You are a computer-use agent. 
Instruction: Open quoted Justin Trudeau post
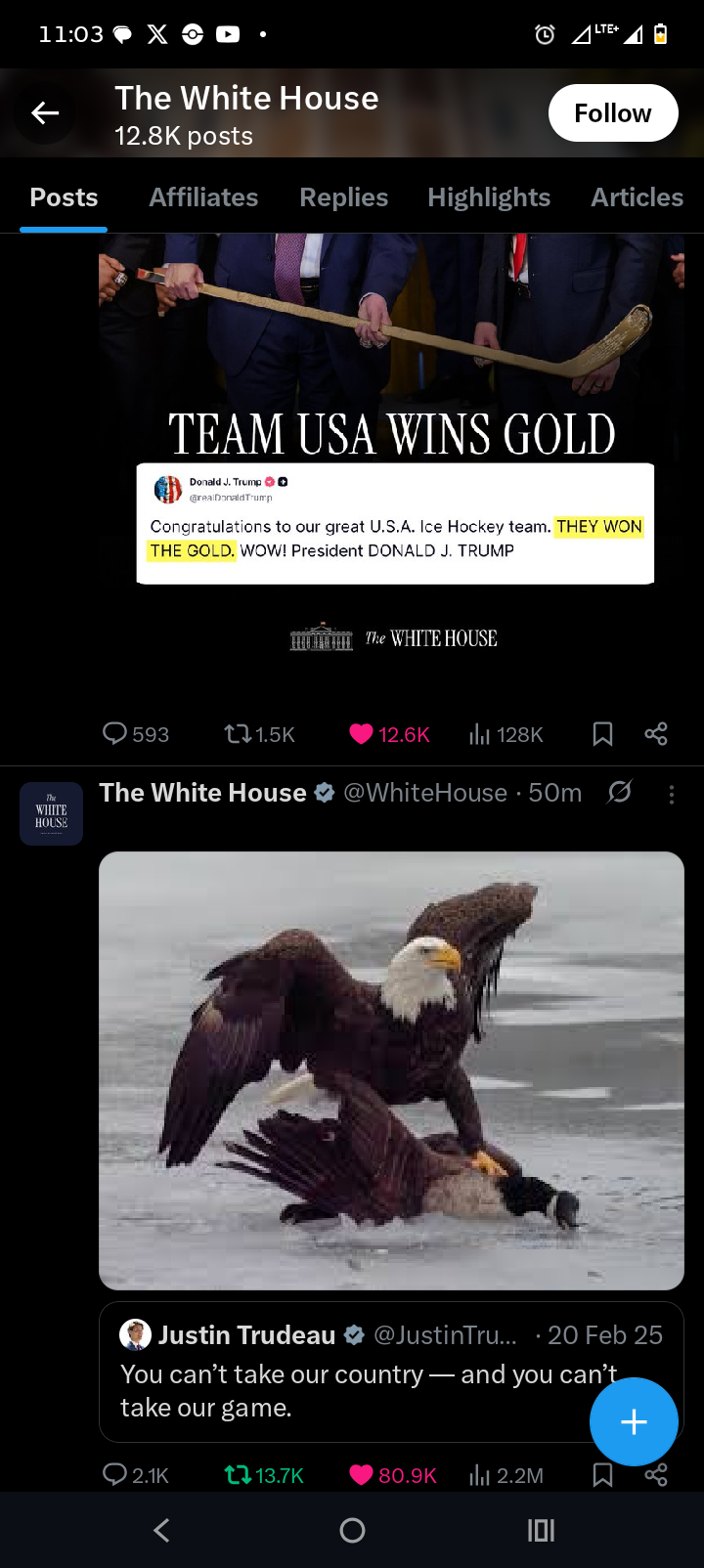(x=391, y=1372)
